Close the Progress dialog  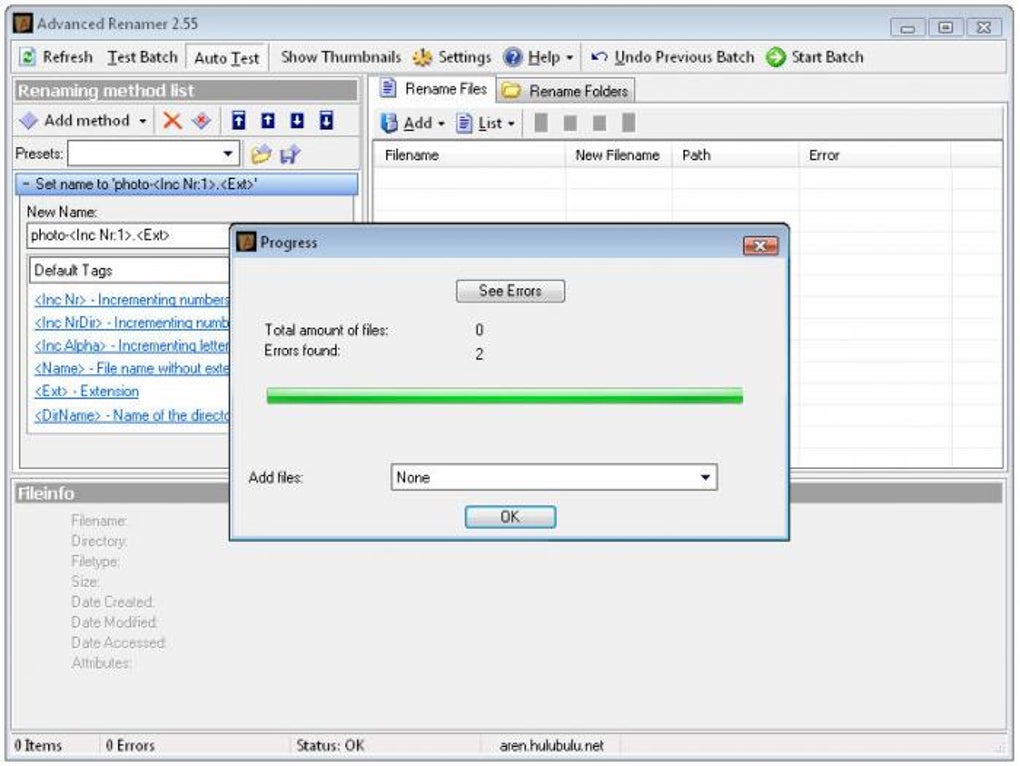pyautogui.click(x=760, y=246)
